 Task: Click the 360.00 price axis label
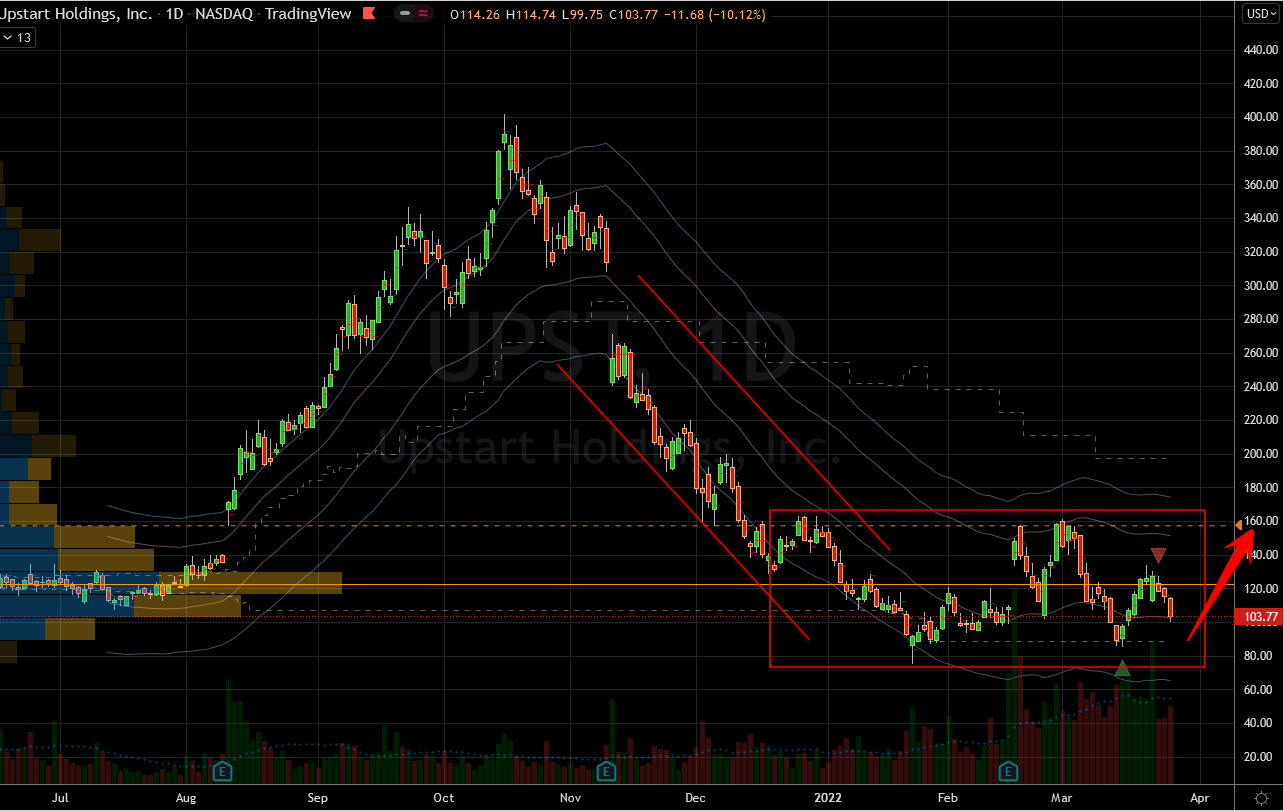click(1259, 184)
